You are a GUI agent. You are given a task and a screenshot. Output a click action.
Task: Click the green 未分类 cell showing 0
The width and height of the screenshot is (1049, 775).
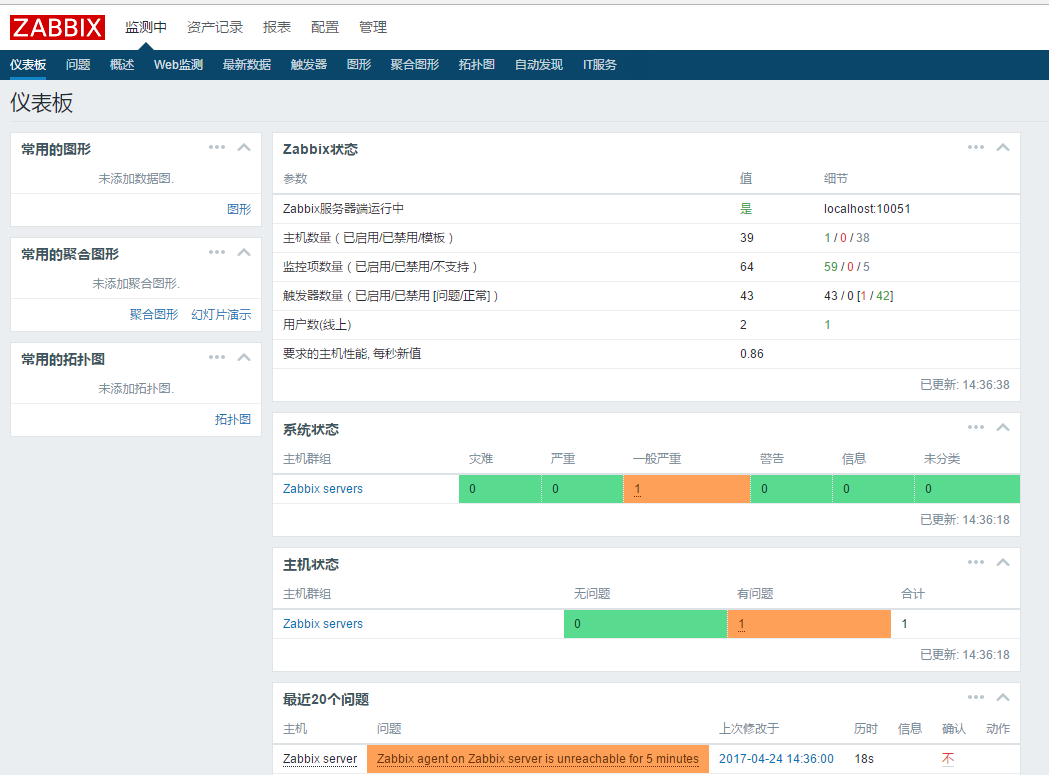pos(967,489)
